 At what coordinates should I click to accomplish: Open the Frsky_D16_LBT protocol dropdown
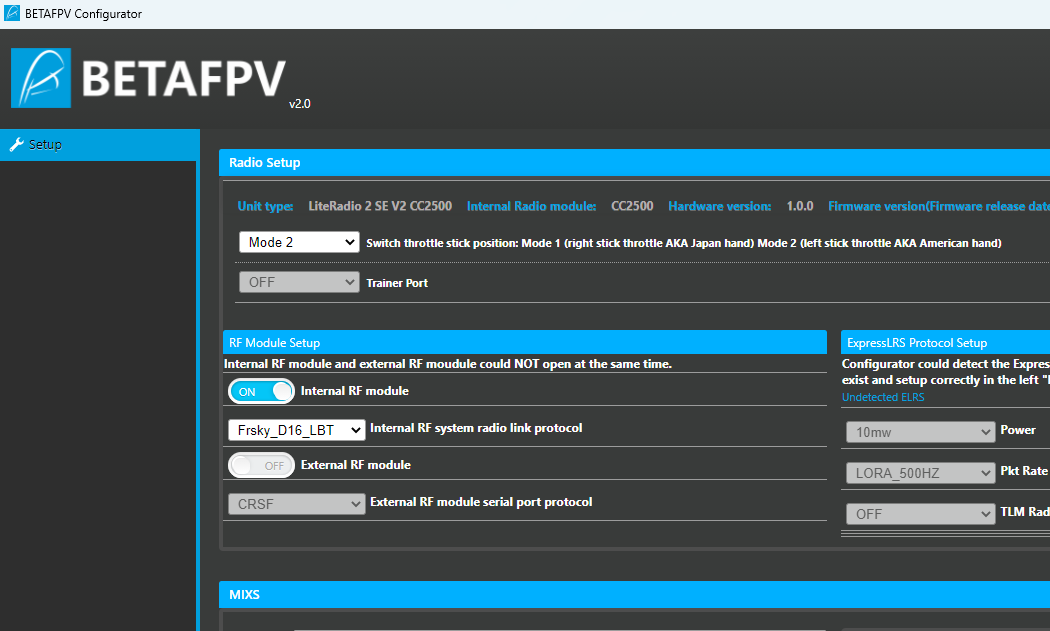point(296,430)
